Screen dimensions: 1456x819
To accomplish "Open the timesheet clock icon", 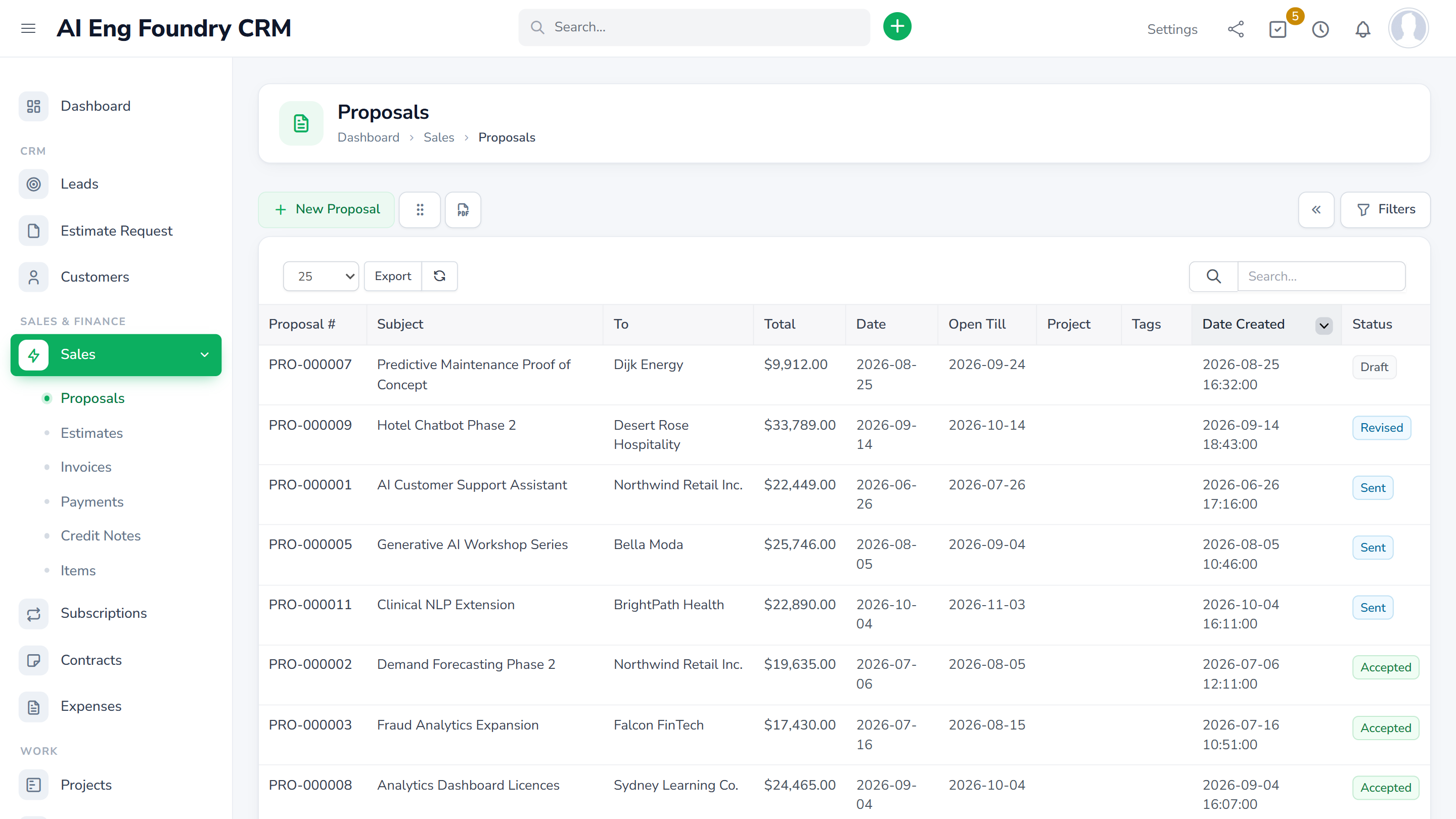I will click(x=1321, y=29).
